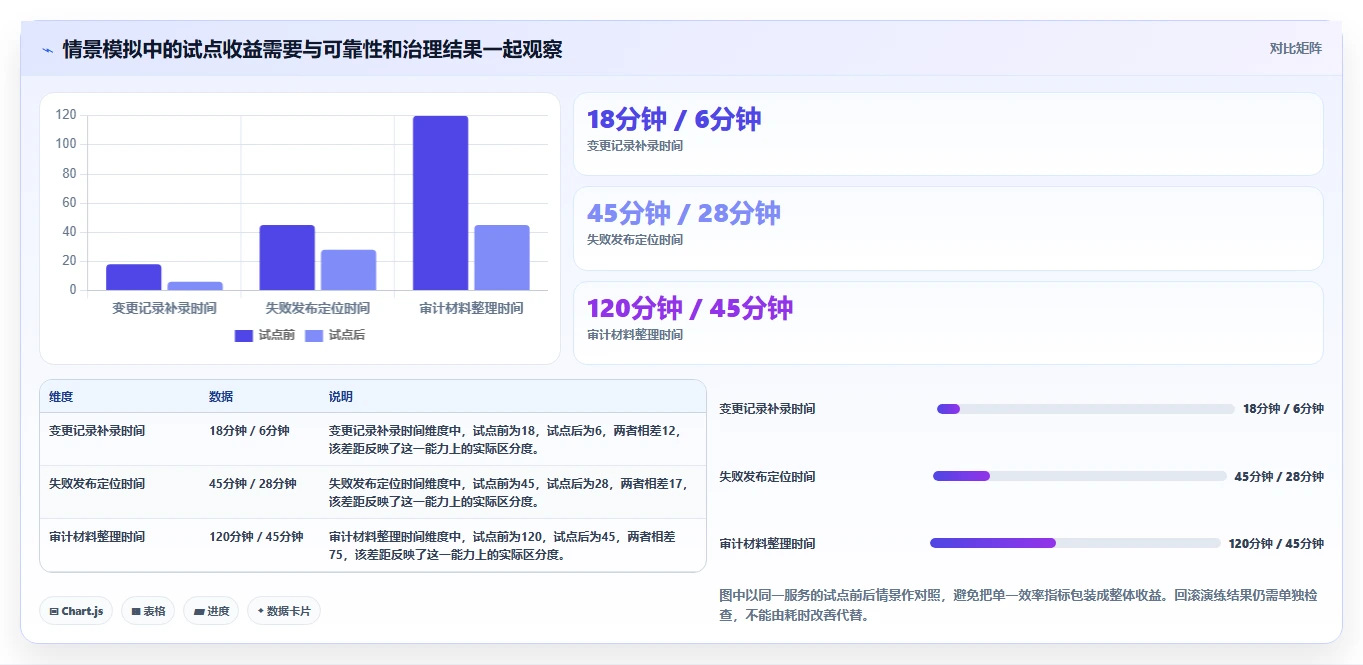The height and width of the screenshot is (665, 1363).
Task: Click the footnote paragraph starting 图中以同一服务
Action: pos(1018,605)
